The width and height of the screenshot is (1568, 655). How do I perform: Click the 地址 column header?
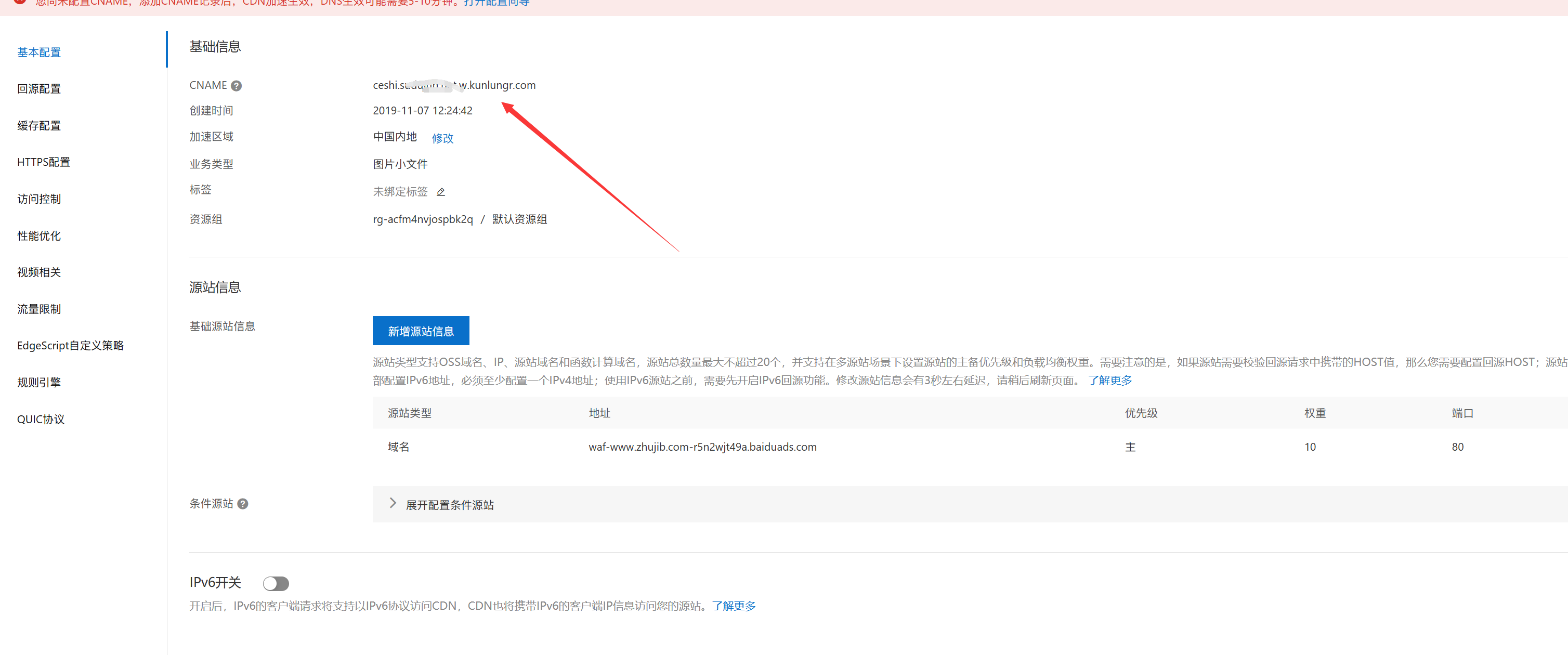pos(599,413)
